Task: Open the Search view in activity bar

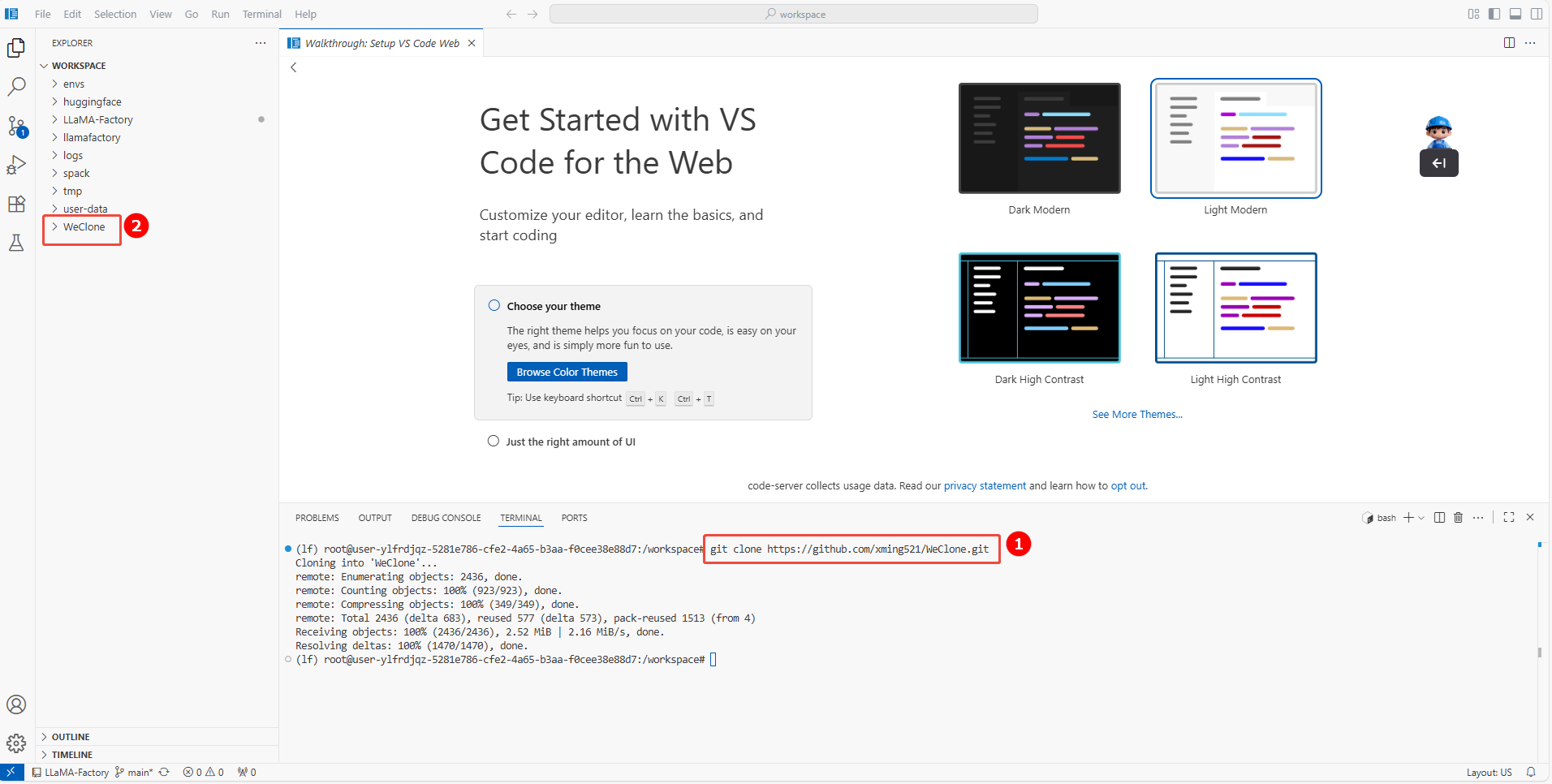Action: (x=16, y=86)
